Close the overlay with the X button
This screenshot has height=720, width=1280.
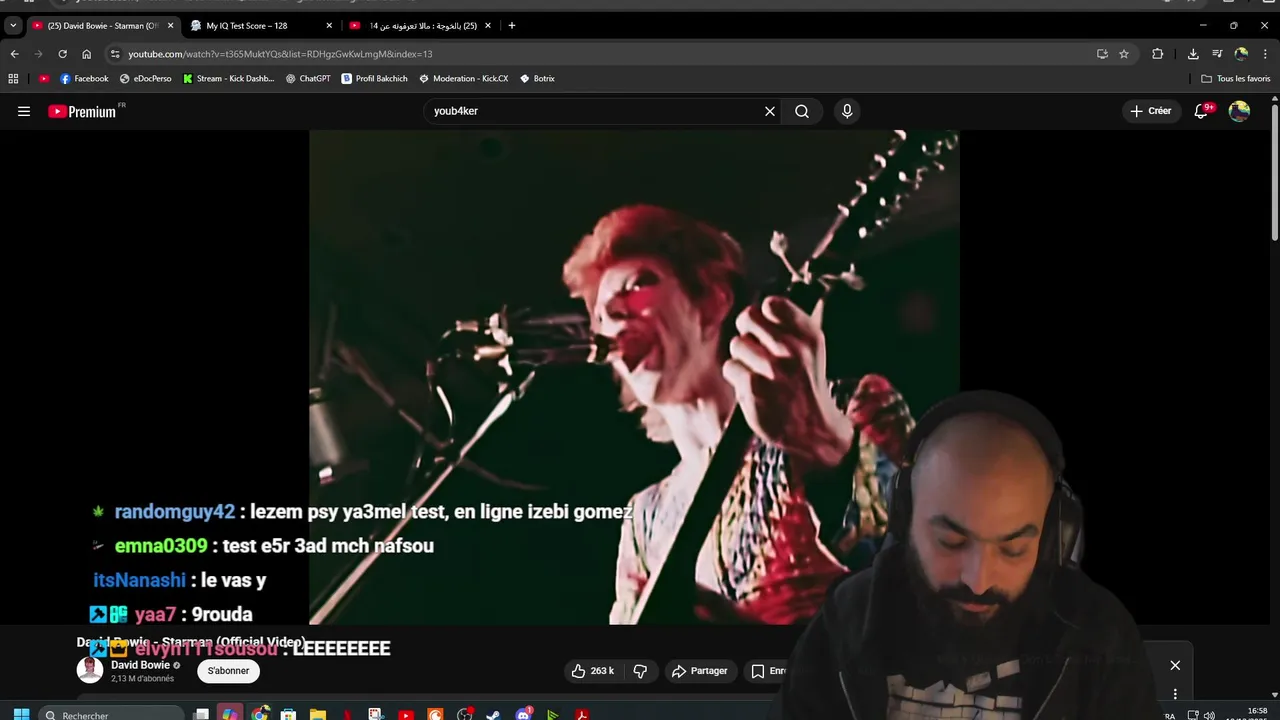(x=1175, y=665)
